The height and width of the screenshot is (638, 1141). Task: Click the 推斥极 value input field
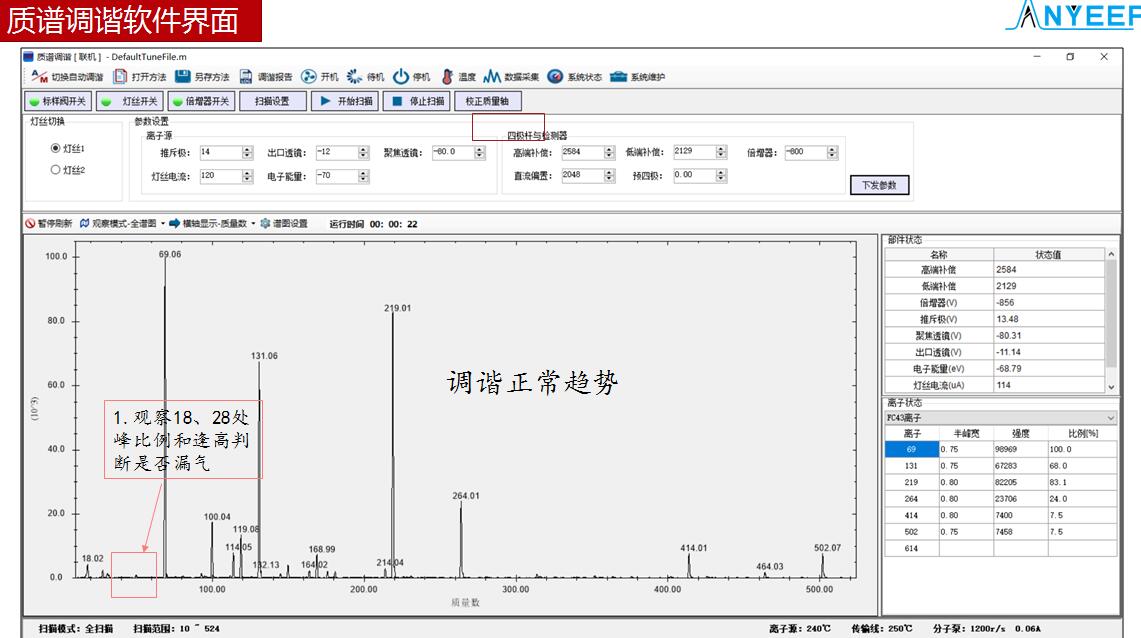point(219,153)
